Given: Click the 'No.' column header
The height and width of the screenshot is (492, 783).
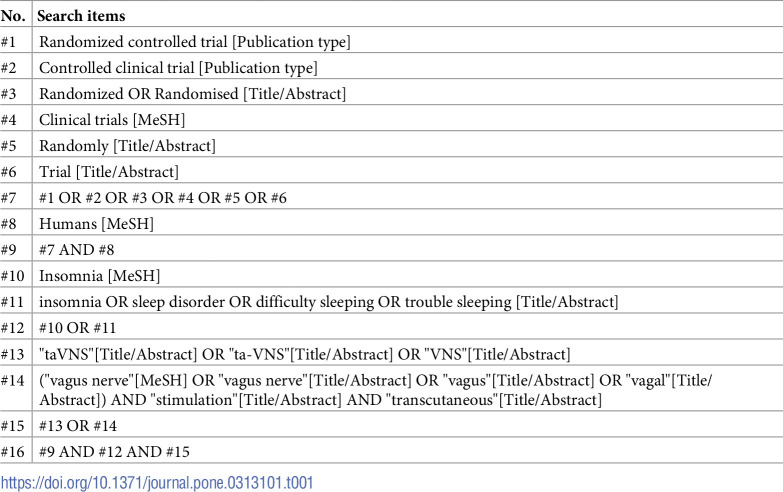Looking at the screenshot, I should 13,16.
